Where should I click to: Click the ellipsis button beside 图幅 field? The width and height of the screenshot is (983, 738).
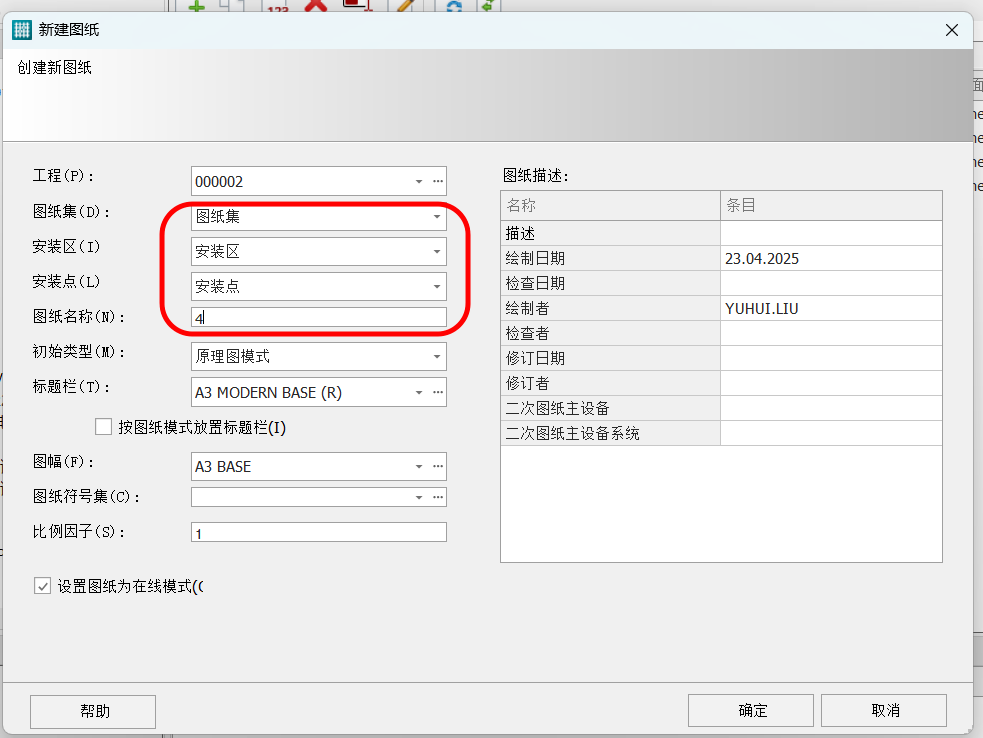[x=438, y=467]
